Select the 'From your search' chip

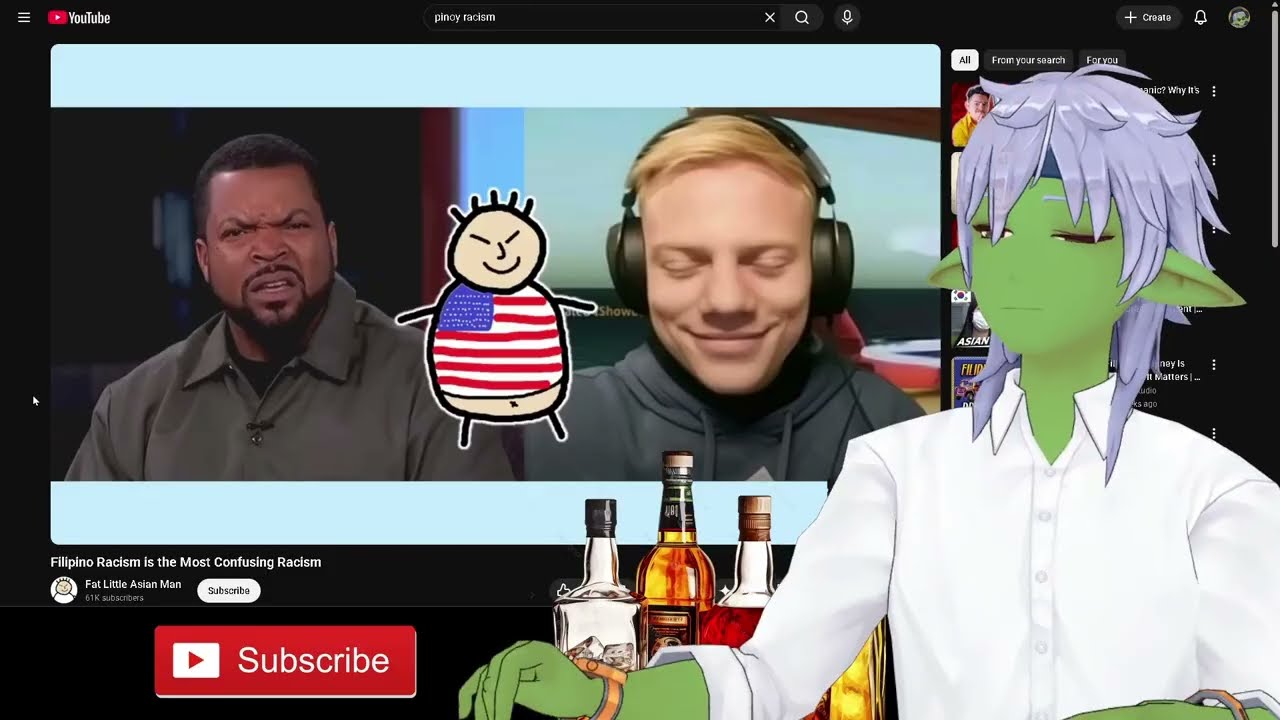click(x=1028, y=60)
